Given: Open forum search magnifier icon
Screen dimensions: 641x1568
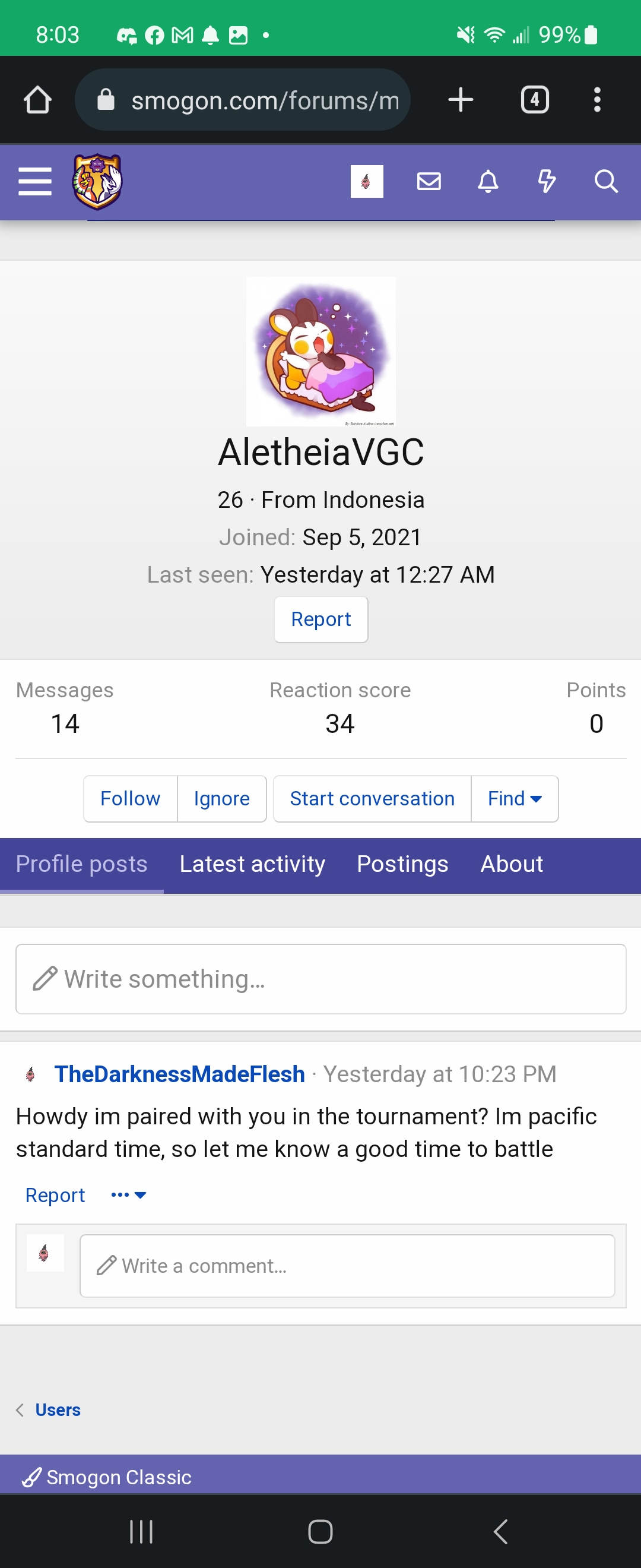Looking at the screenshot, I should (x=606, y=181).
